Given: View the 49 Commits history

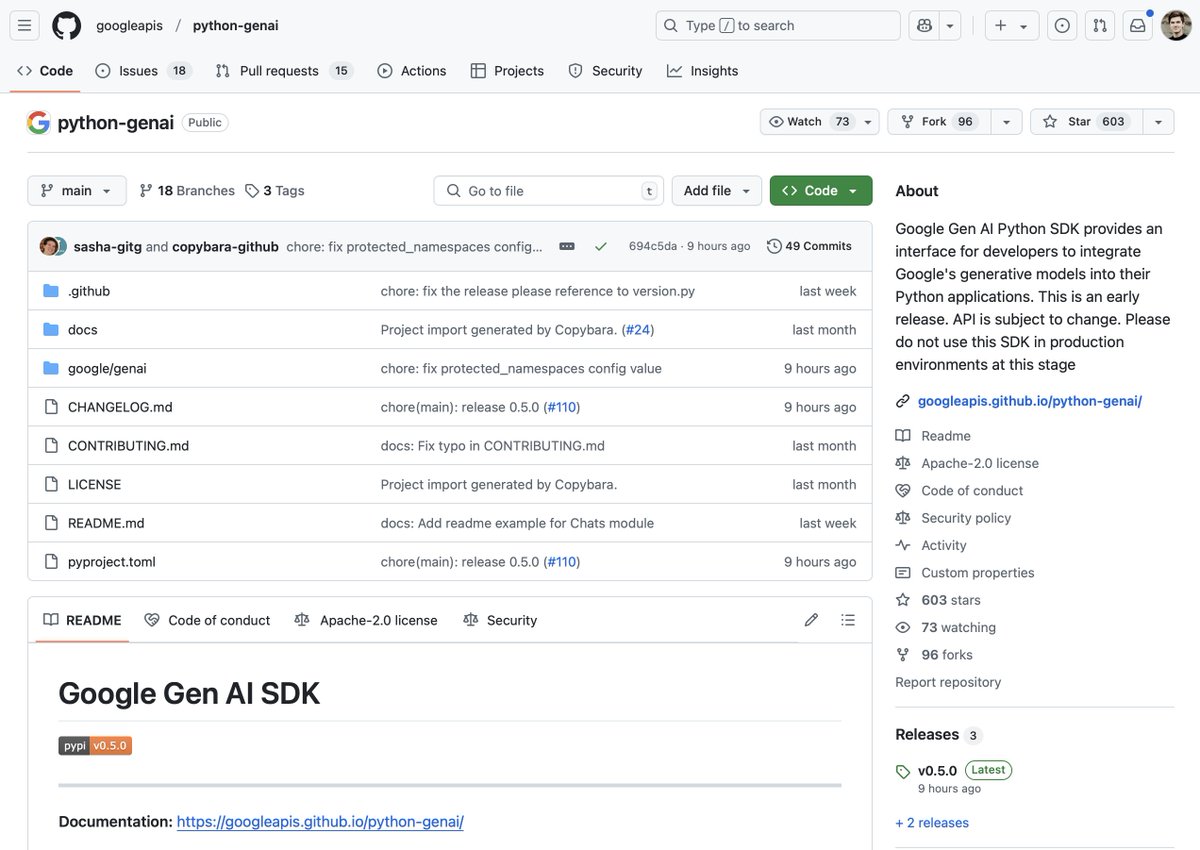Looking at the screenshot, I should click(x=809, y=246).
